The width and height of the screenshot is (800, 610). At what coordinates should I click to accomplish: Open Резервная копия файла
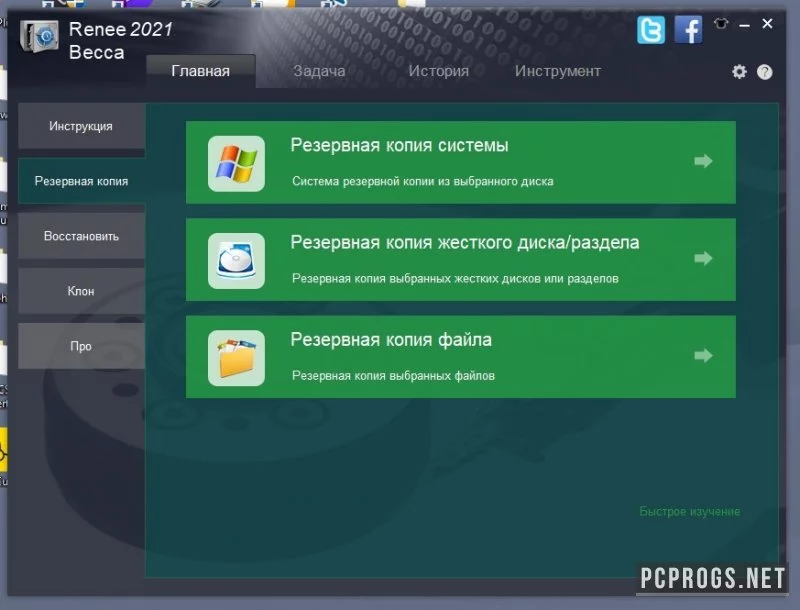point(461,357)
